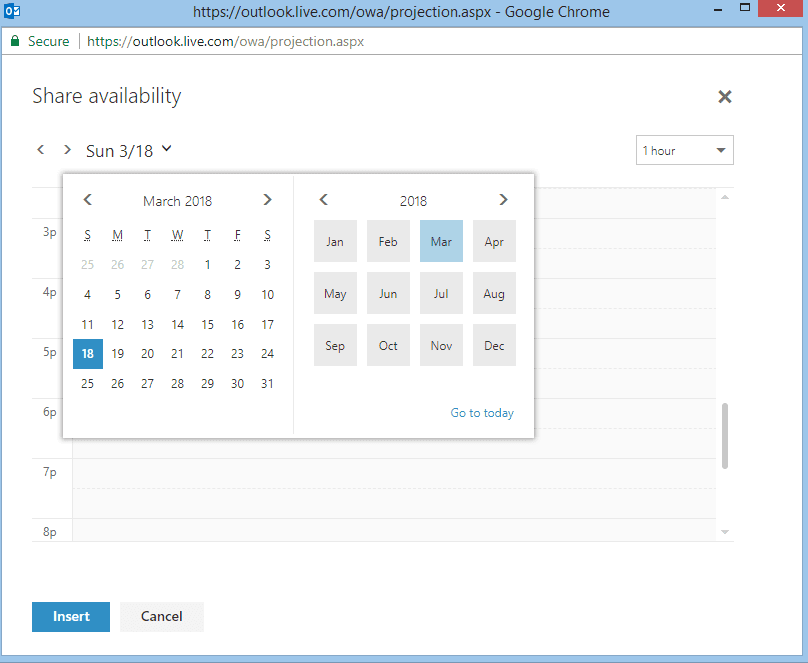Click the vertical scrollbar thumb in schedule
This screenshot has width=808, height=663.
click(725, 436)
